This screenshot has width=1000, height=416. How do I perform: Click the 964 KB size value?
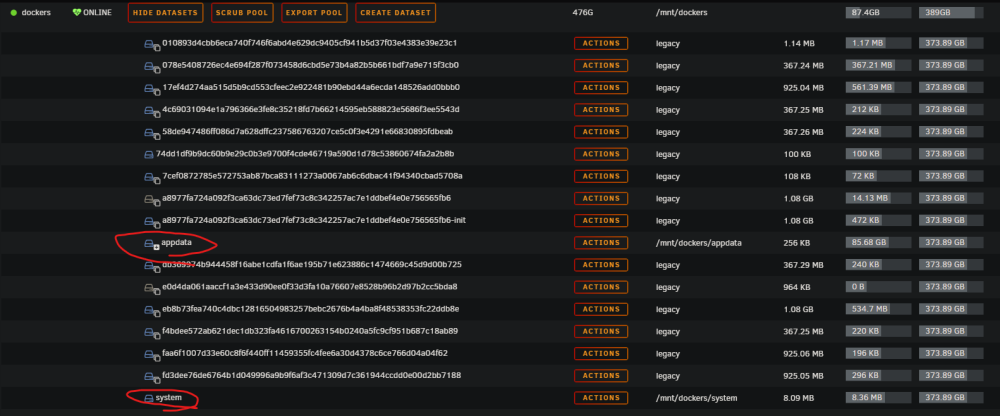pos(797,287)
